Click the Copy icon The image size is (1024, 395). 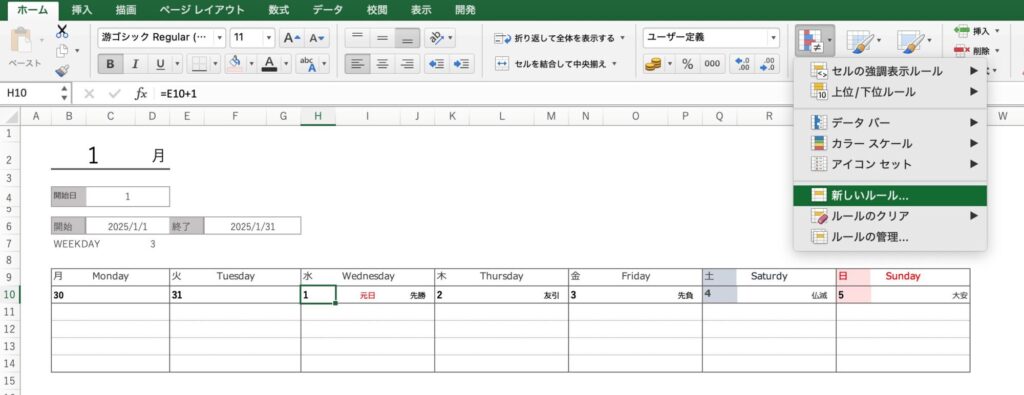point(62,50)
